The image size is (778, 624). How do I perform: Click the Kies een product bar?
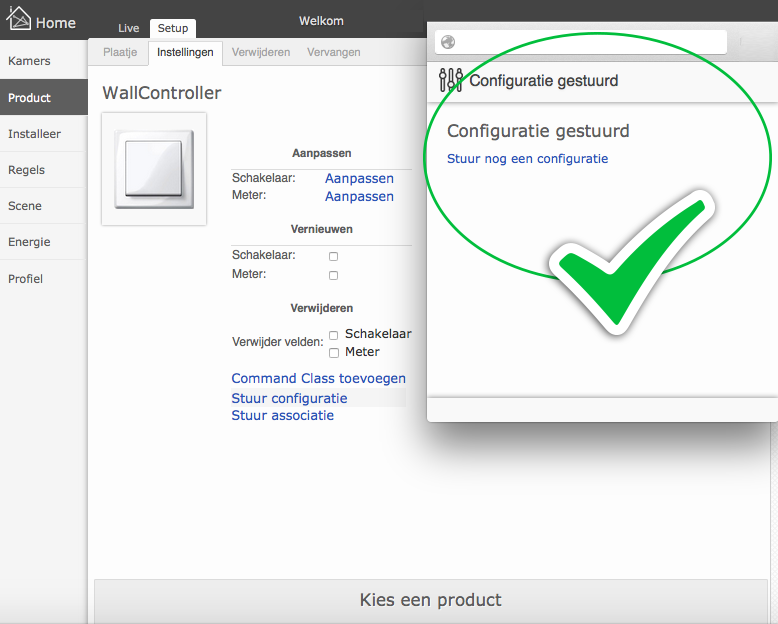pyautogui.click(x=431, y=600)
